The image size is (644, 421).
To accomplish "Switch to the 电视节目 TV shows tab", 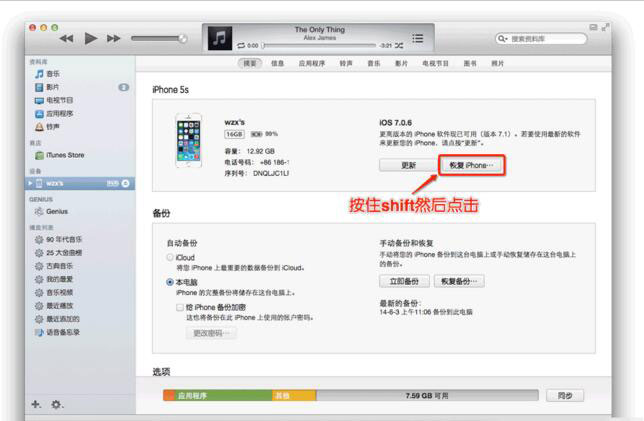I will point(435,63).
